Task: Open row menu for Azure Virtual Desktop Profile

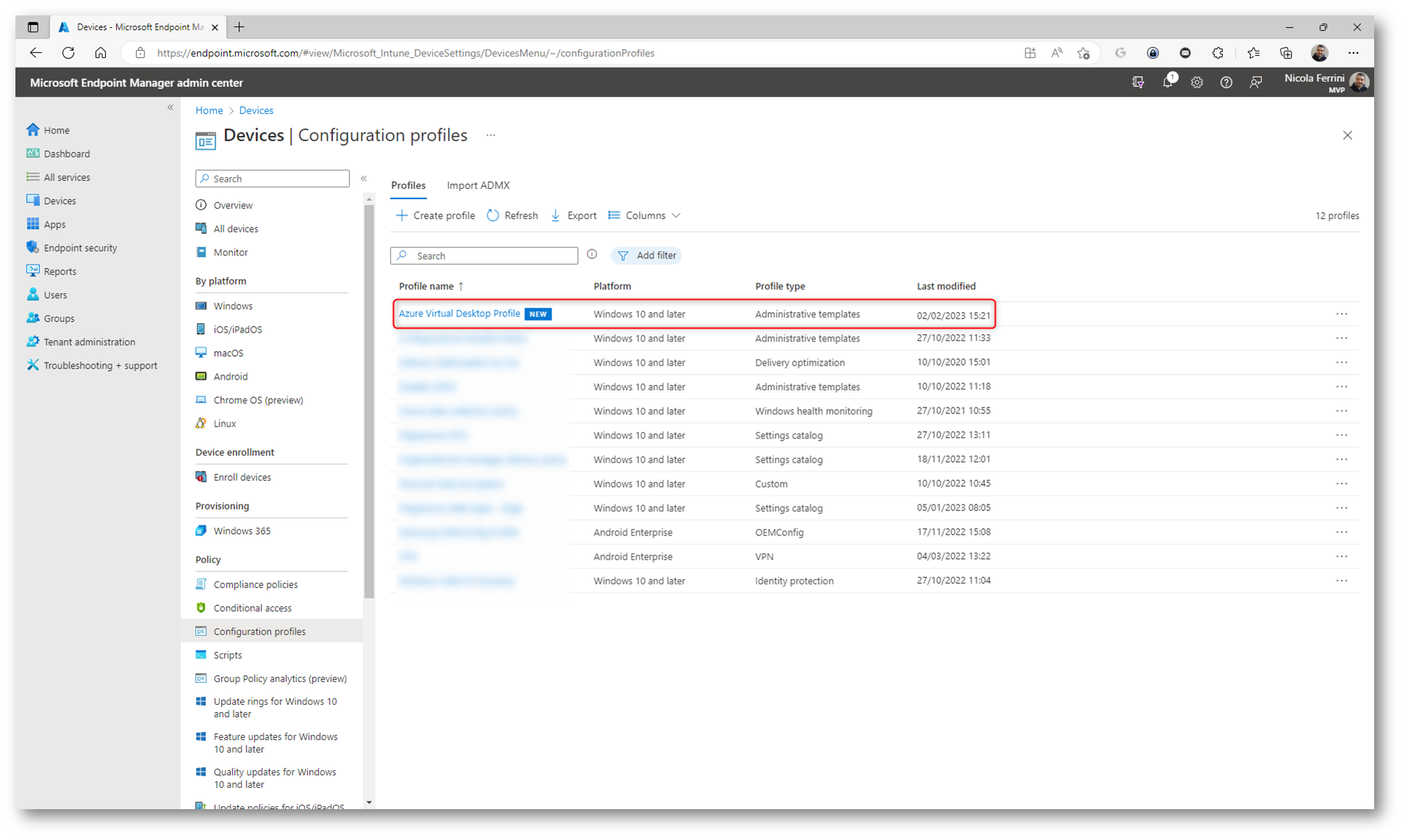Action: tap(1342, 314)
